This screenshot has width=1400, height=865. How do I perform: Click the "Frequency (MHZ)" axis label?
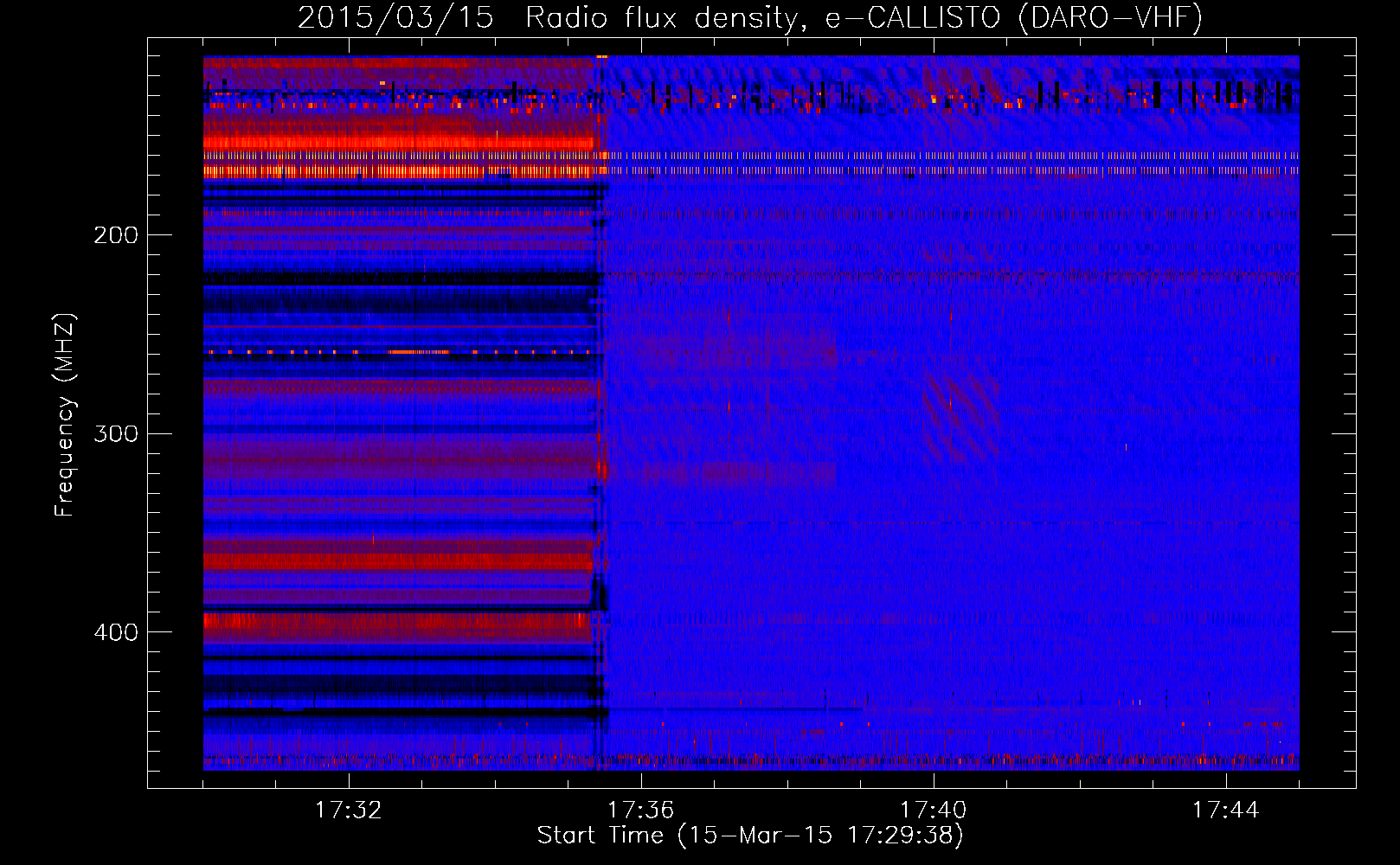coord(65,414)
